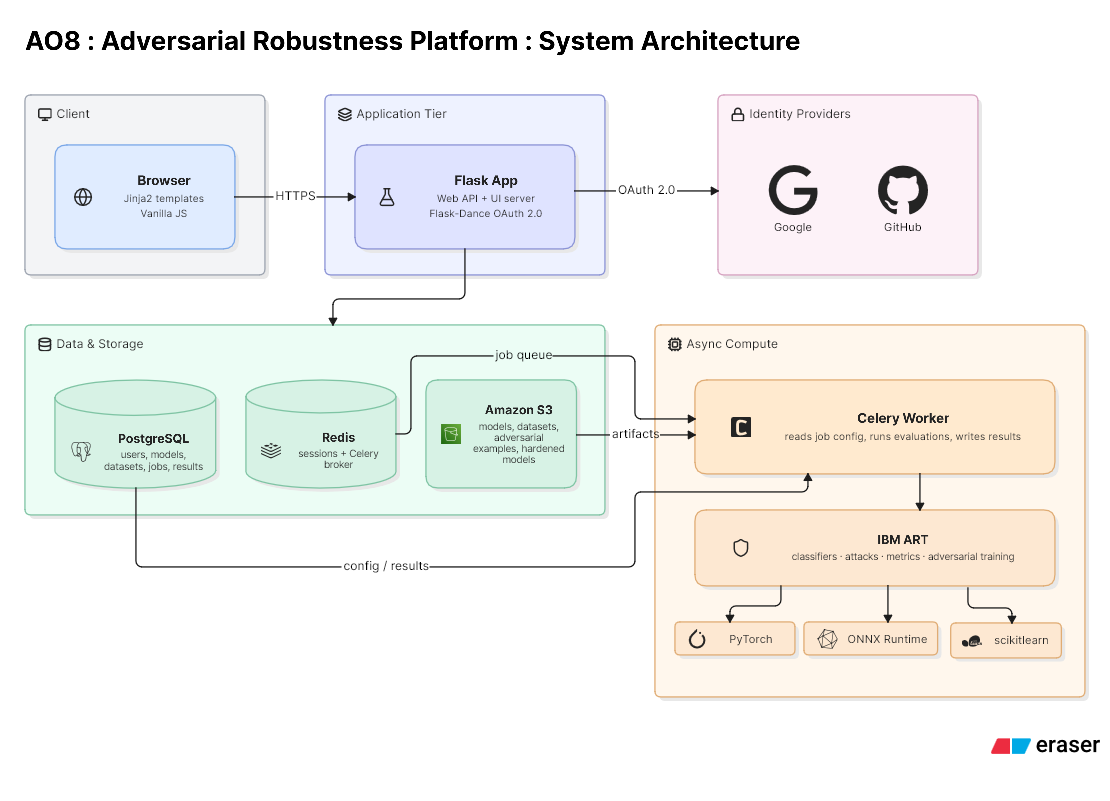Image resolution: width=1110 pixels, height=801 pixels.
Task: Click 'users, models, datasets, jobs, results' text
Action: 154,461
